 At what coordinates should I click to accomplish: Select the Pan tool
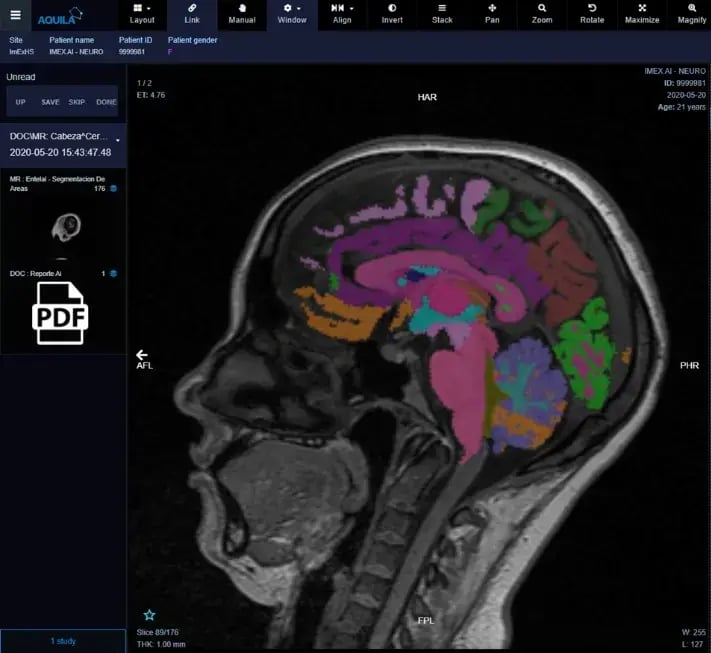click(x=492, y=13)
